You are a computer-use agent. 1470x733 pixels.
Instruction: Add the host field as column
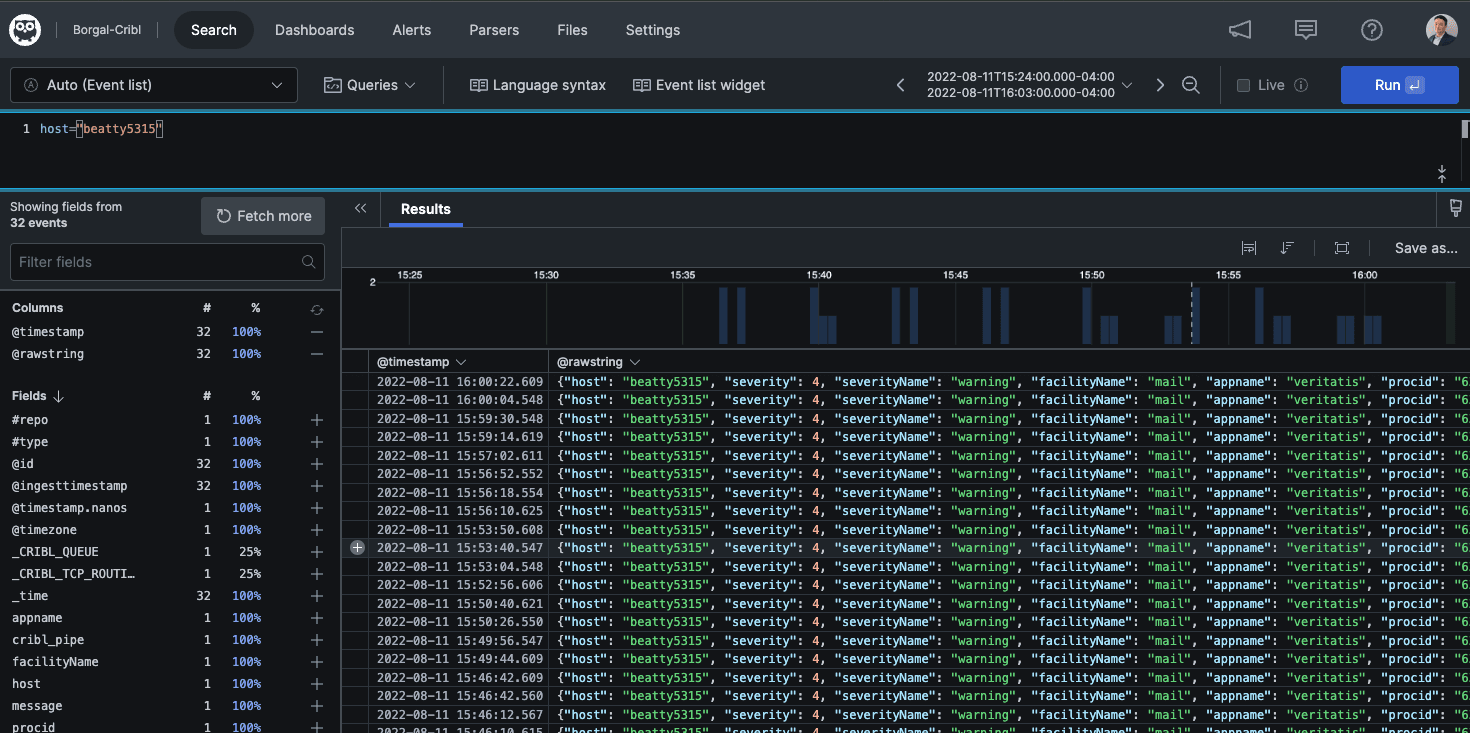(316, 684)
